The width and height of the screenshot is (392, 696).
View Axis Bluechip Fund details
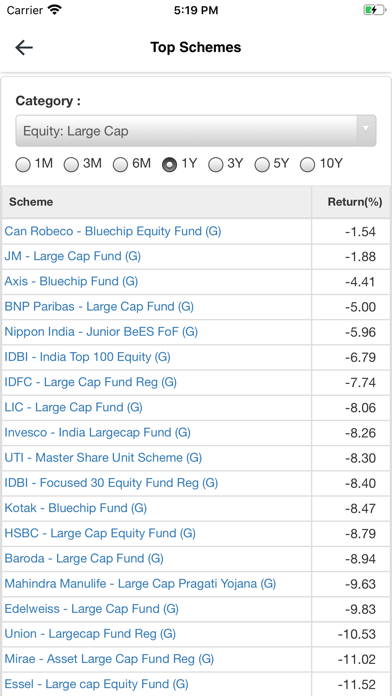(x=71, y=281)
